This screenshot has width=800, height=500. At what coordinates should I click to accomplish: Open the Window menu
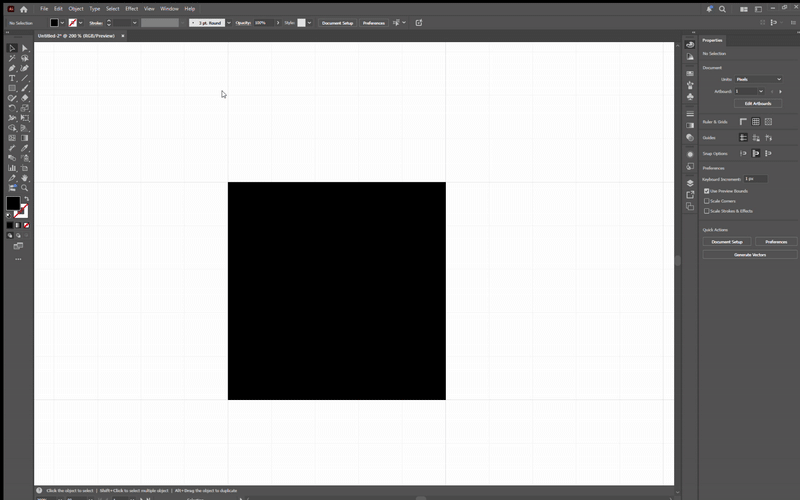[169, 9]
